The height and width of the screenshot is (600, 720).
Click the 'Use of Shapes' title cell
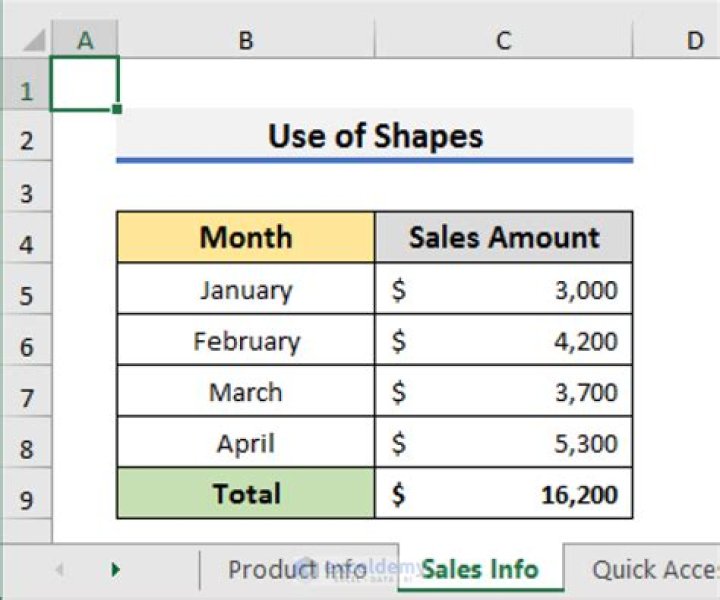coord(375,136)
